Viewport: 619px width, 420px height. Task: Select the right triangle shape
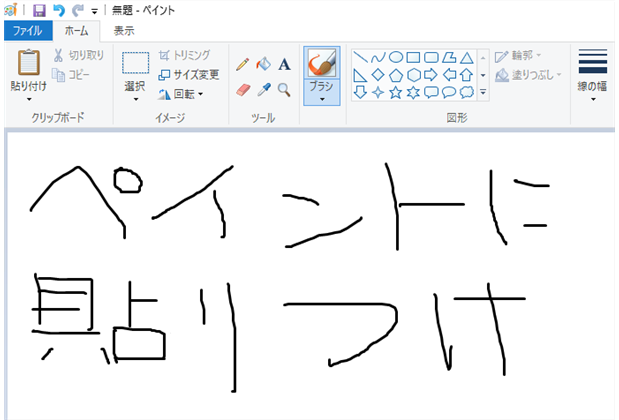click(x=360, y=75)
